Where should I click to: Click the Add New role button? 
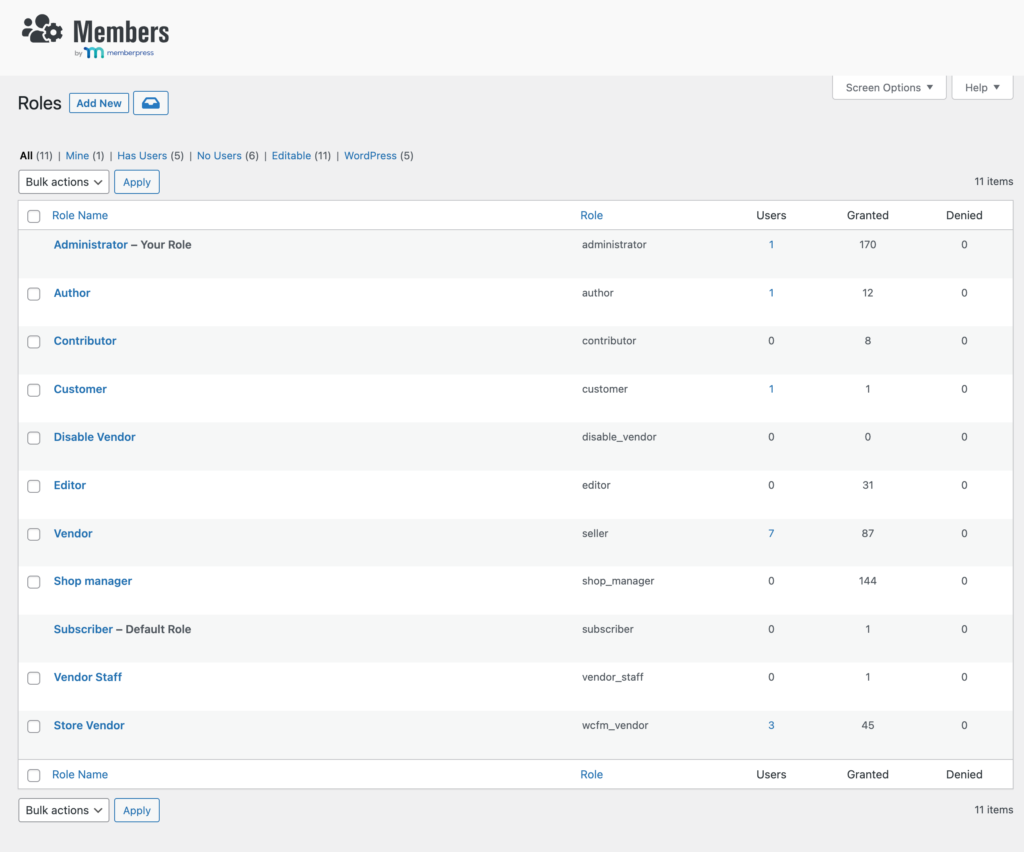pos(99,103)
